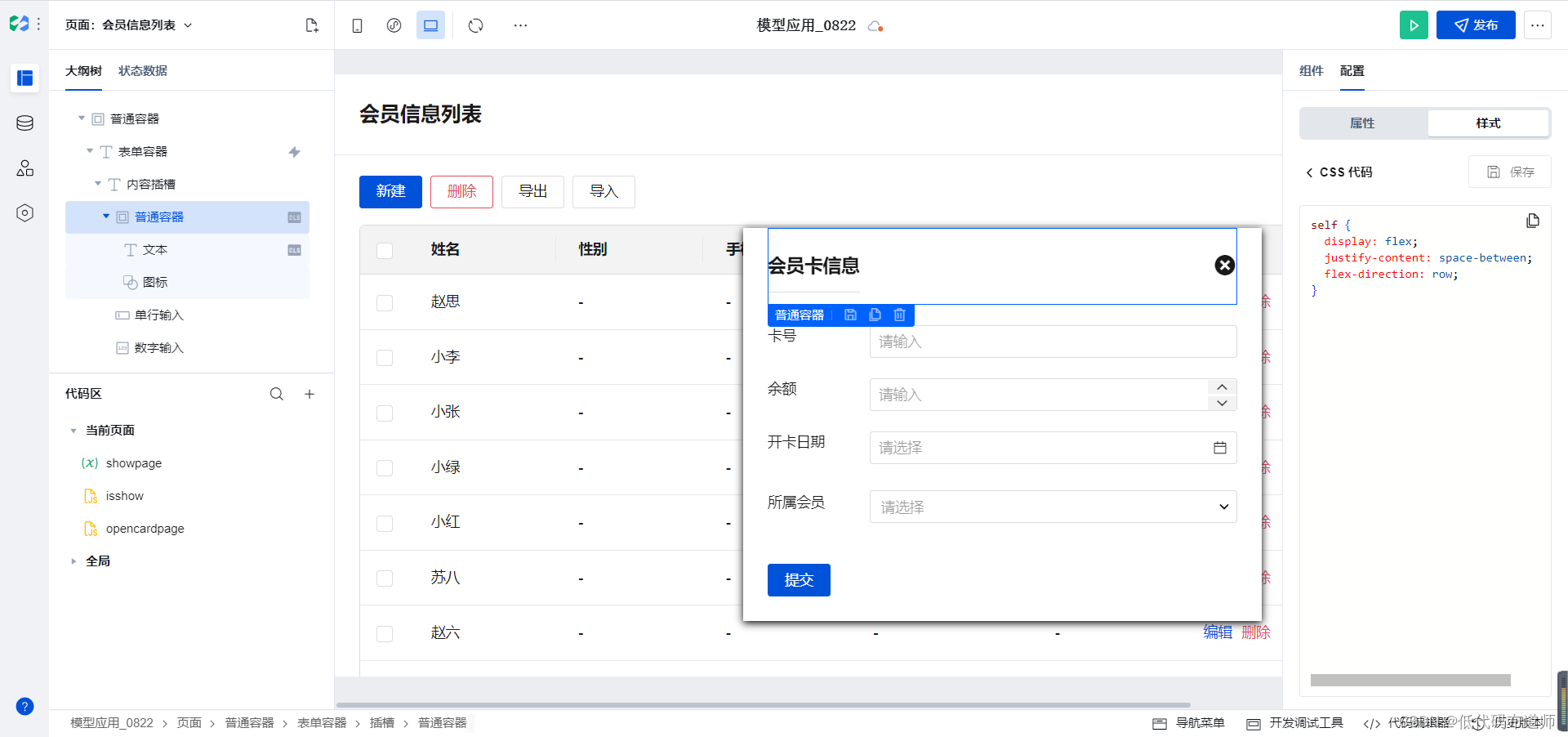Click the 导出 button
Image resolution: width=1568 pixels, height=737 pixels.
coord(532,192)
